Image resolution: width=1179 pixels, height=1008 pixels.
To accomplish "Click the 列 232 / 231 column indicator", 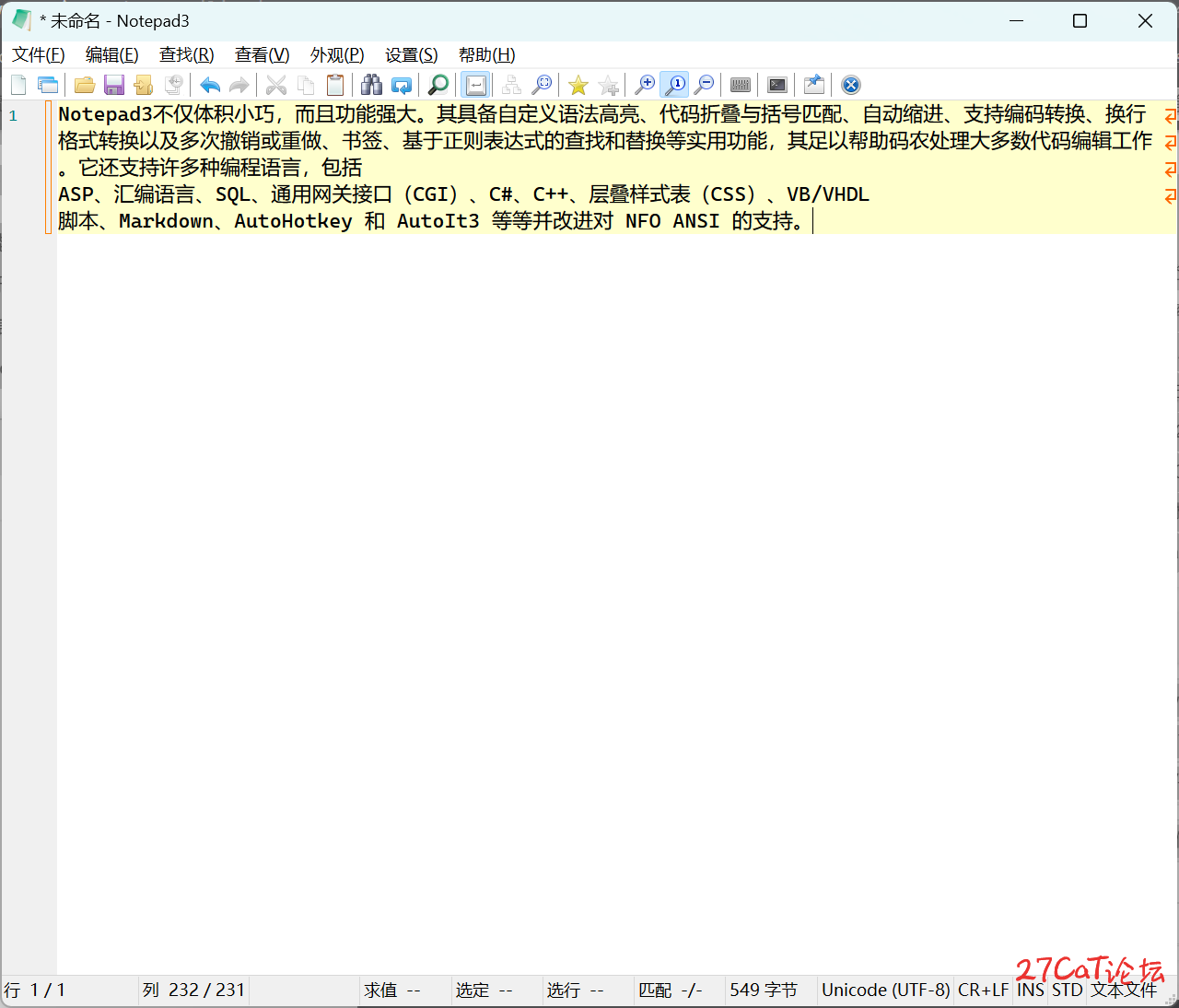I will tap(193, 990).
